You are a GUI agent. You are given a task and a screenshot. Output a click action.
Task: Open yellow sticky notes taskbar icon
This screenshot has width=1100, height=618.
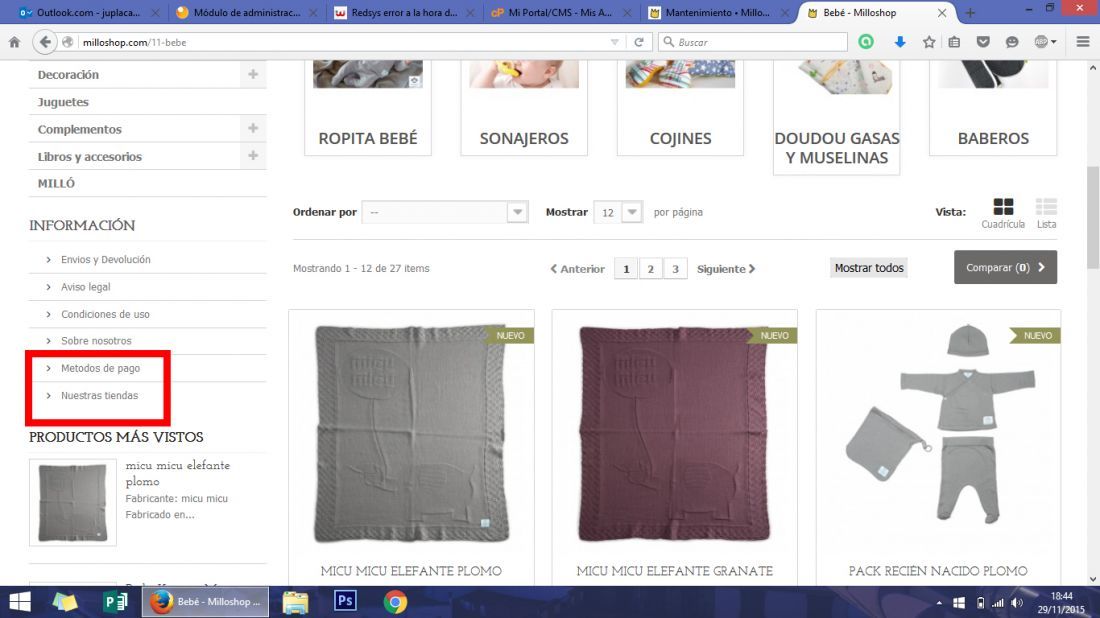pos(65,602)
